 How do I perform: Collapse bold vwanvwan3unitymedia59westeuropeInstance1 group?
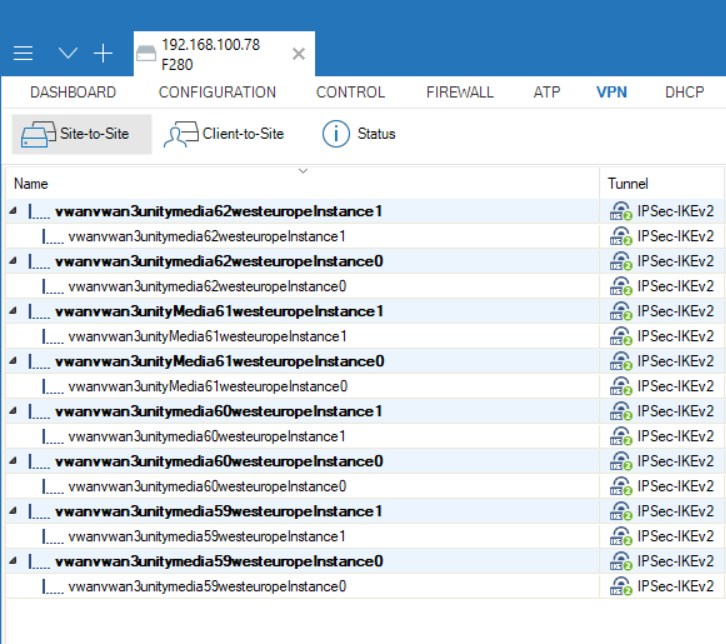tap(13, 511)
